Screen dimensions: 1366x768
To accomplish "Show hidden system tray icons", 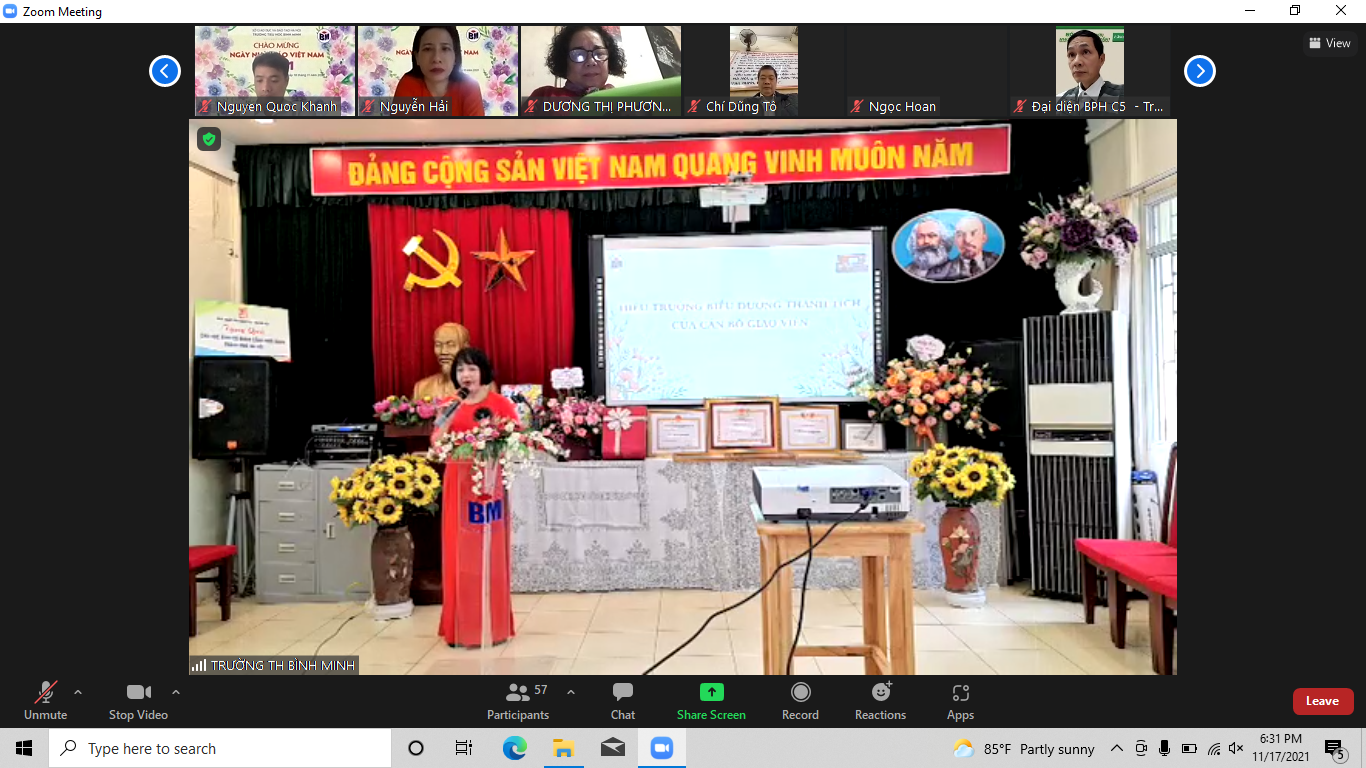I will point(1117,748).
